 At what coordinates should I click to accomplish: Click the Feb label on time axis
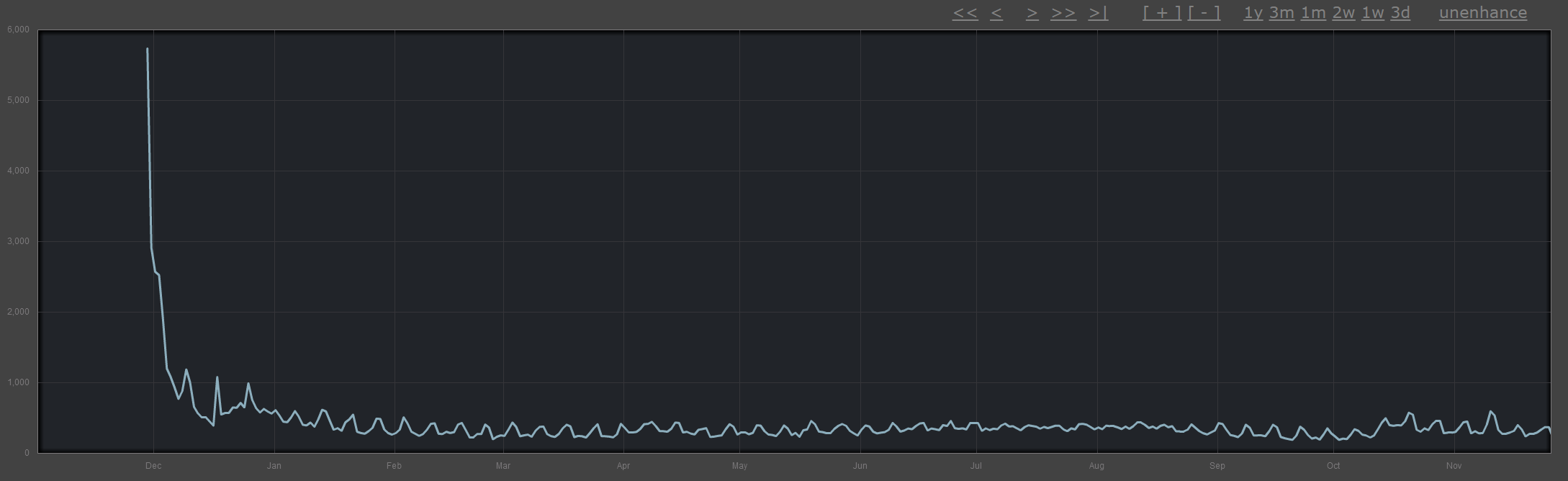[394, 466]
